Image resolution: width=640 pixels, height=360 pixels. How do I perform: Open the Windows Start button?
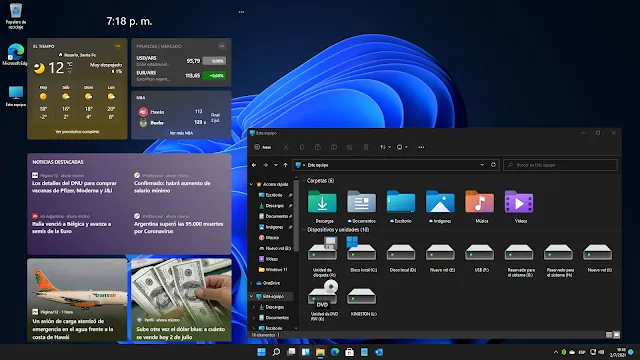262,352
